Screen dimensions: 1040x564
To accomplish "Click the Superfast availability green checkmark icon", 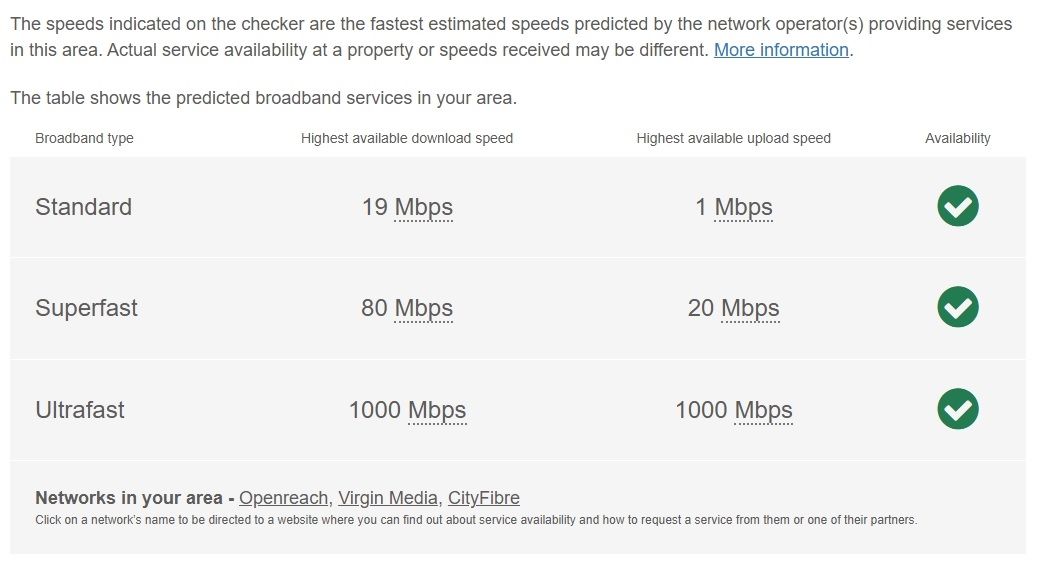I will (958, 307).
